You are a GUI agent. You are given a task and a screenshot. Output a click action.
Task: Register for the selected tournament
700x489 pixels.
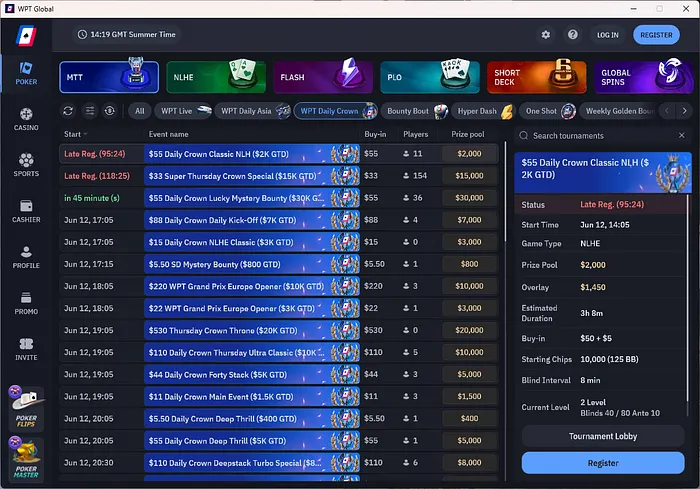pos(603,463)
